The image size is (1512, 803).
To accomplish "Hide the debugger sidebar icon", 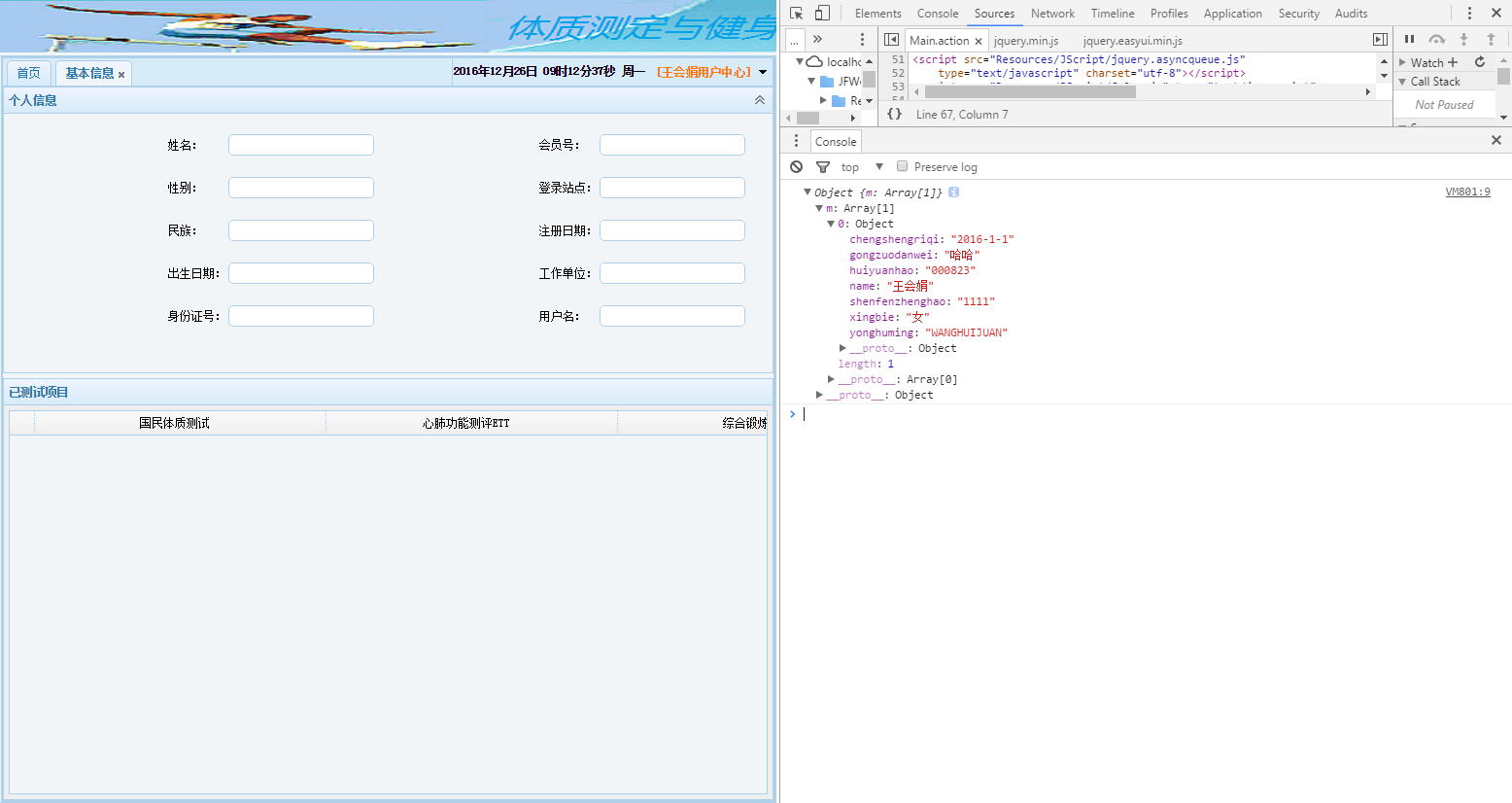I will click(1380, 39).
